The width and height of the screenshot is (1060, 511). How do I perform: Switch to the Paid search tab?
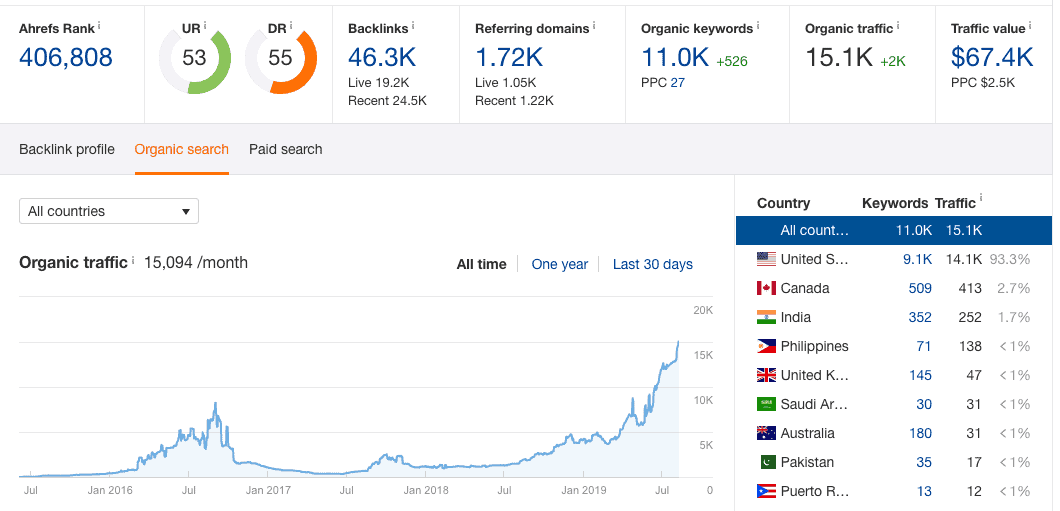click(x=285, y=149)
